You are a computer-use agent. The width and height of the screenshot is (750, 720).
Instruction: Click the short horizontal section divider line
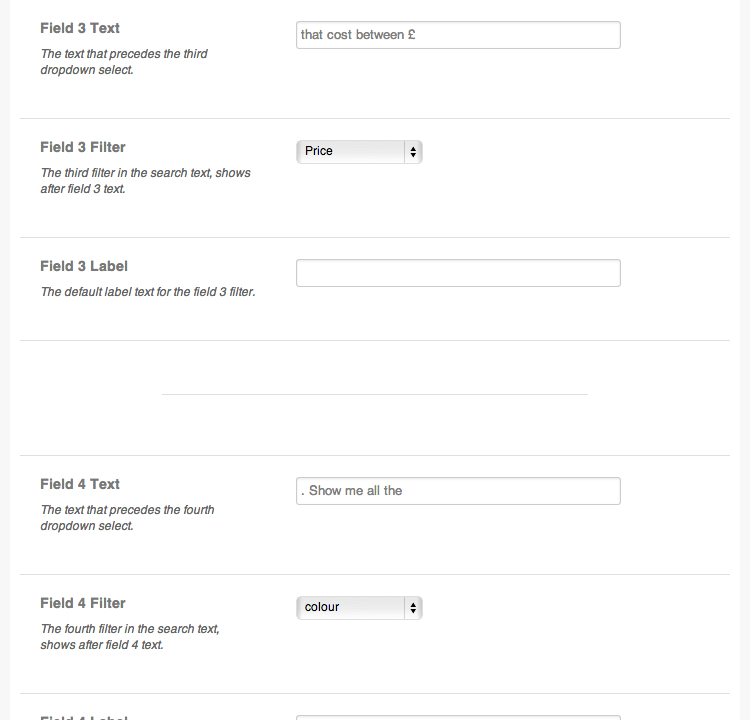[375, 394]
